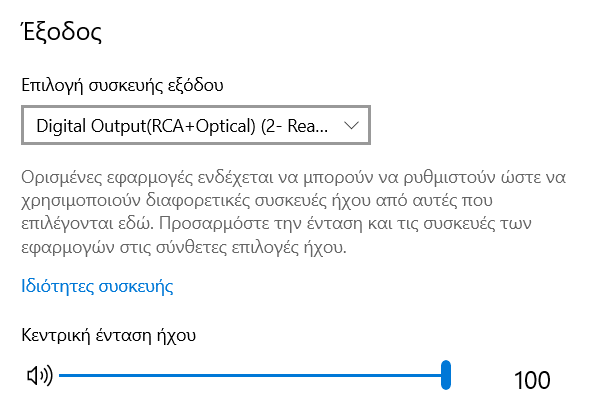The height and width of the screenshot is (403, 604).
Task: Click the description line starting "Ορισμένες εφαρμογές"
Action: (294, 178)
